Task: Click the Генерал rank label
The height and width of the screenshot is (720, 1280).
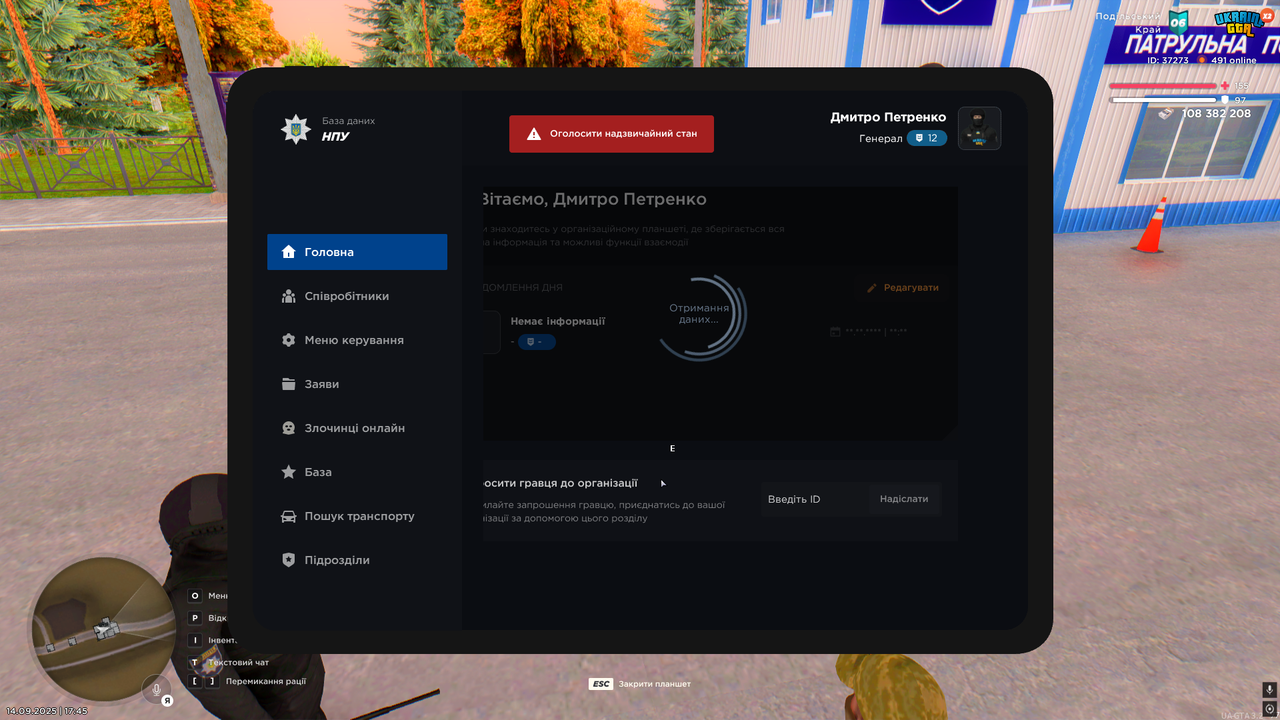Action: [881, 138]
